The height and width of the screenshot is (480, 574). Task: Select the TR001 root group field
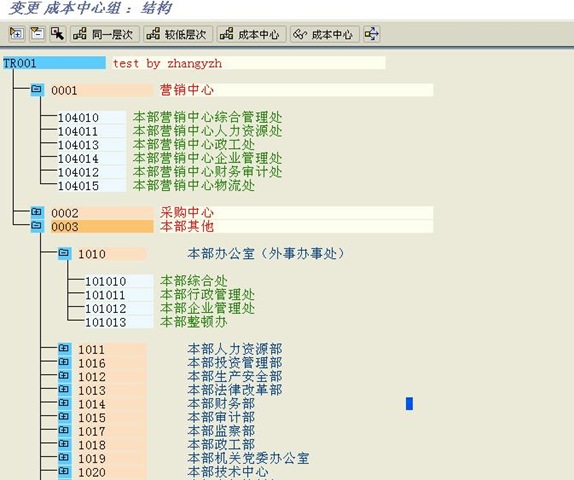point(54,63)
